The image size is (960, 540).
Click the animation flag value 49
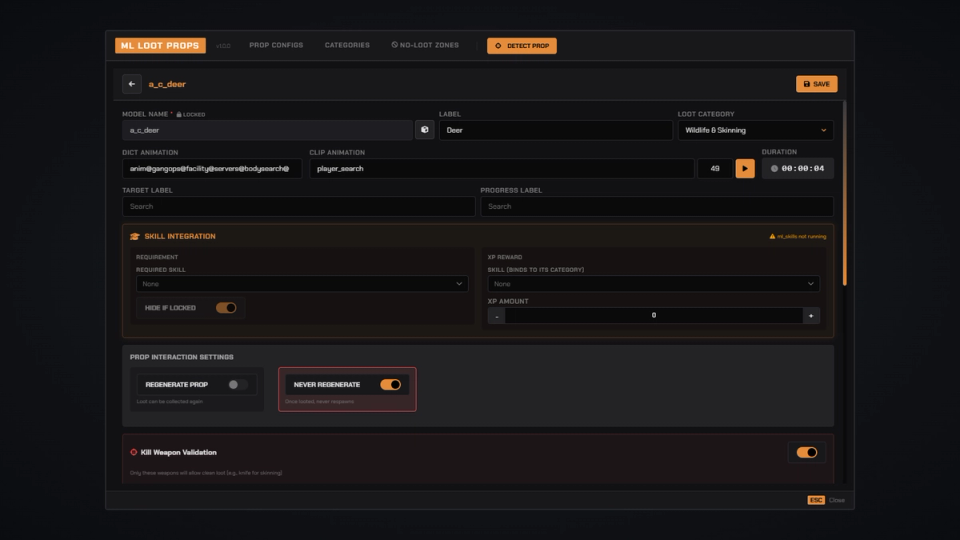[714, 168]
